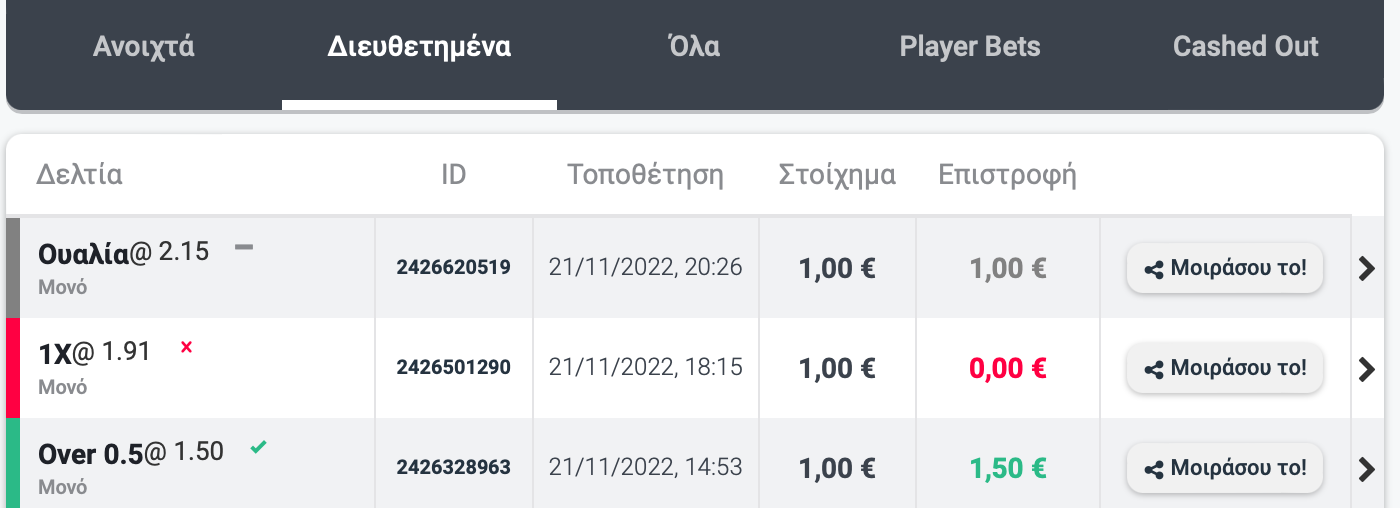Expand the Ουαλία bet details chevron
This screenshot has width=1400, height=508.
[x=1367, y=268]
